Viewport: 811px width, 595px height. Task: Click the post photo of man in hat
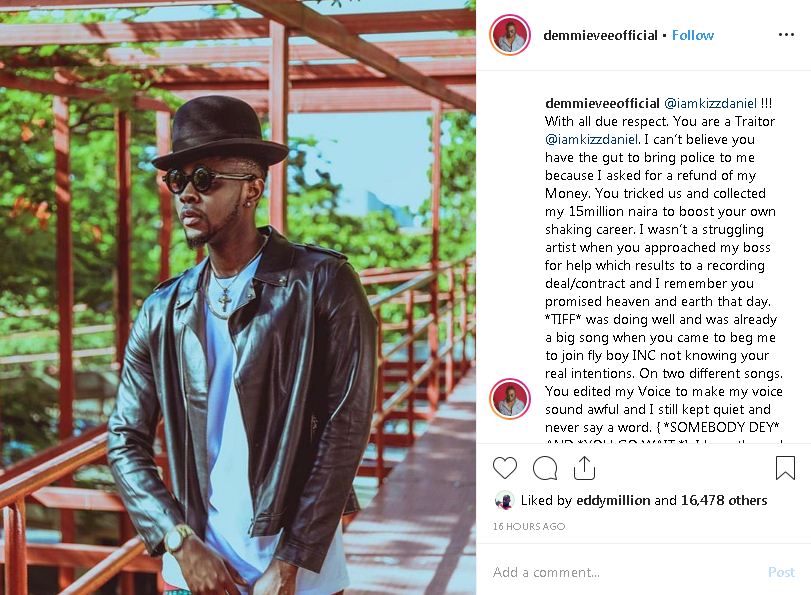[238, 298]
